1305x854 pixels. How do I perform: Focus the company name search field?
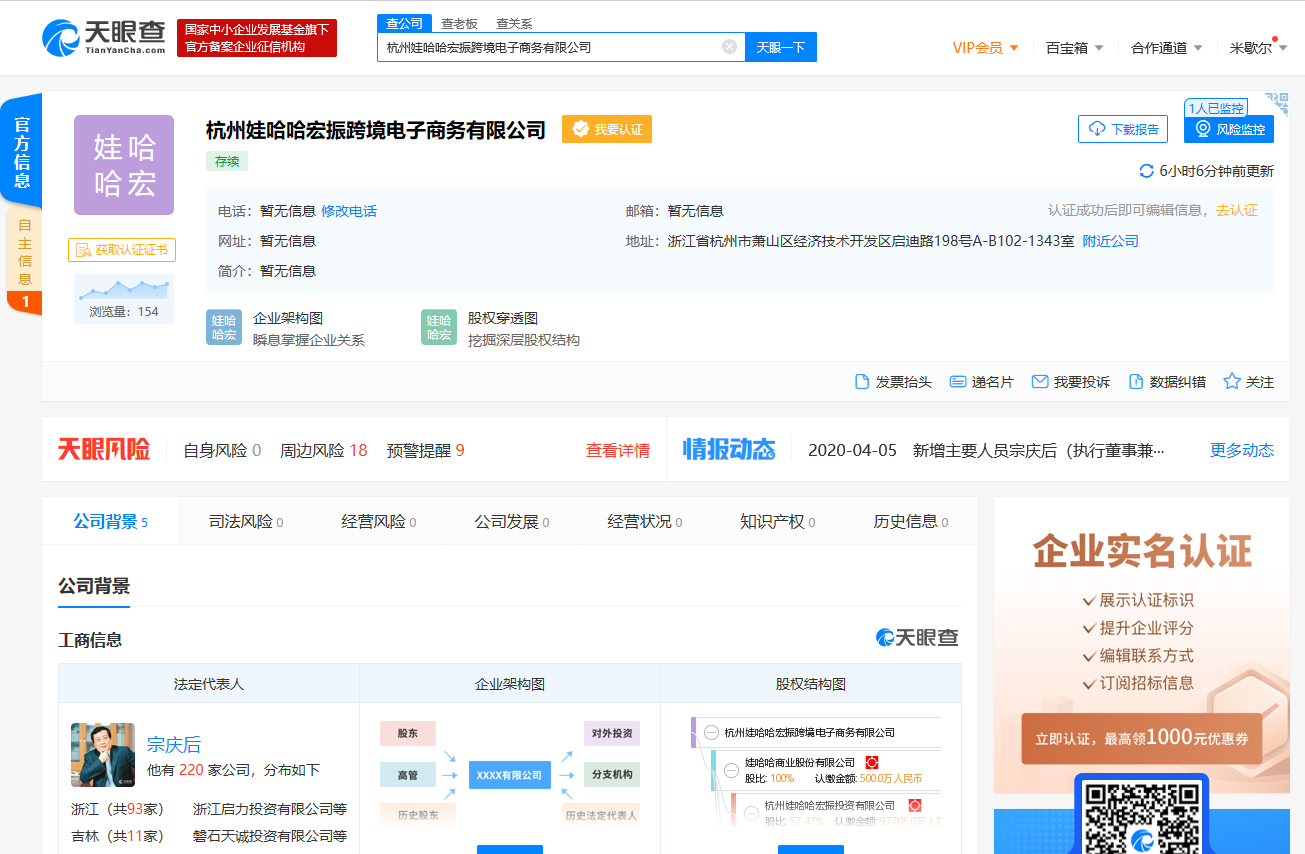point(561,47)
